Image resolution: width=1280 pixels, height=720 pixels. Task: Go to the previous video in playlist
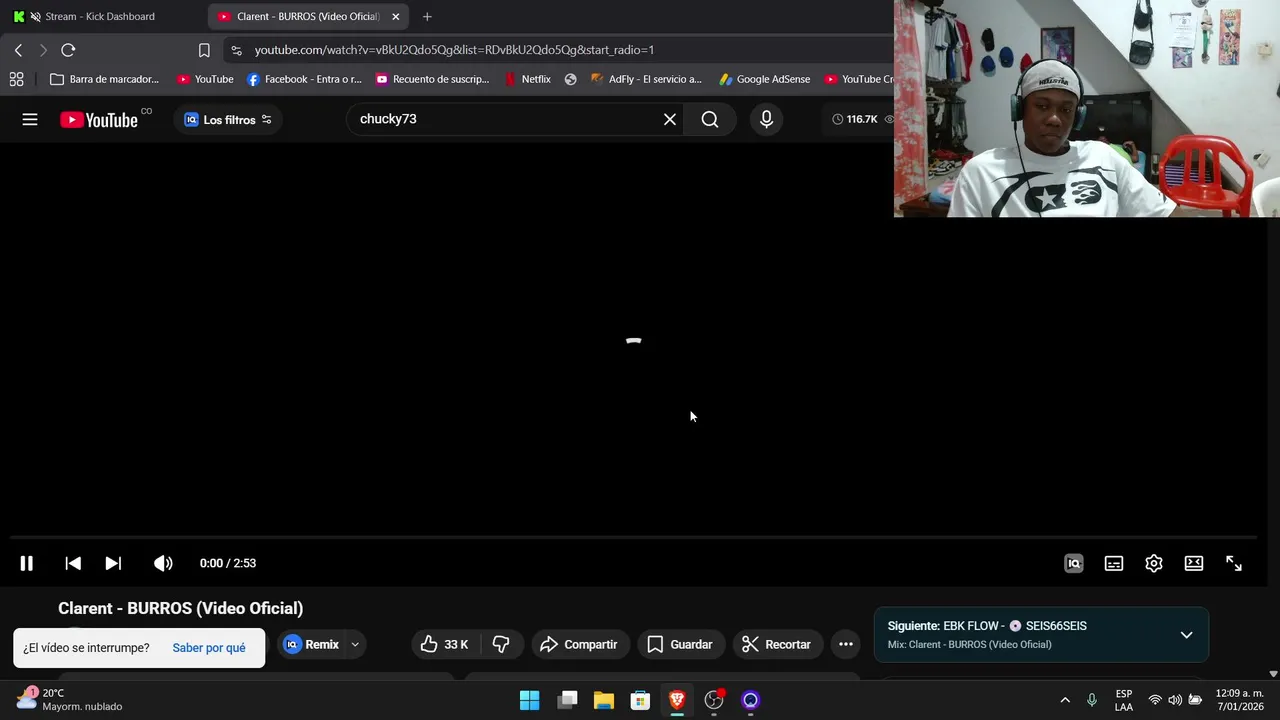[73, 563]
